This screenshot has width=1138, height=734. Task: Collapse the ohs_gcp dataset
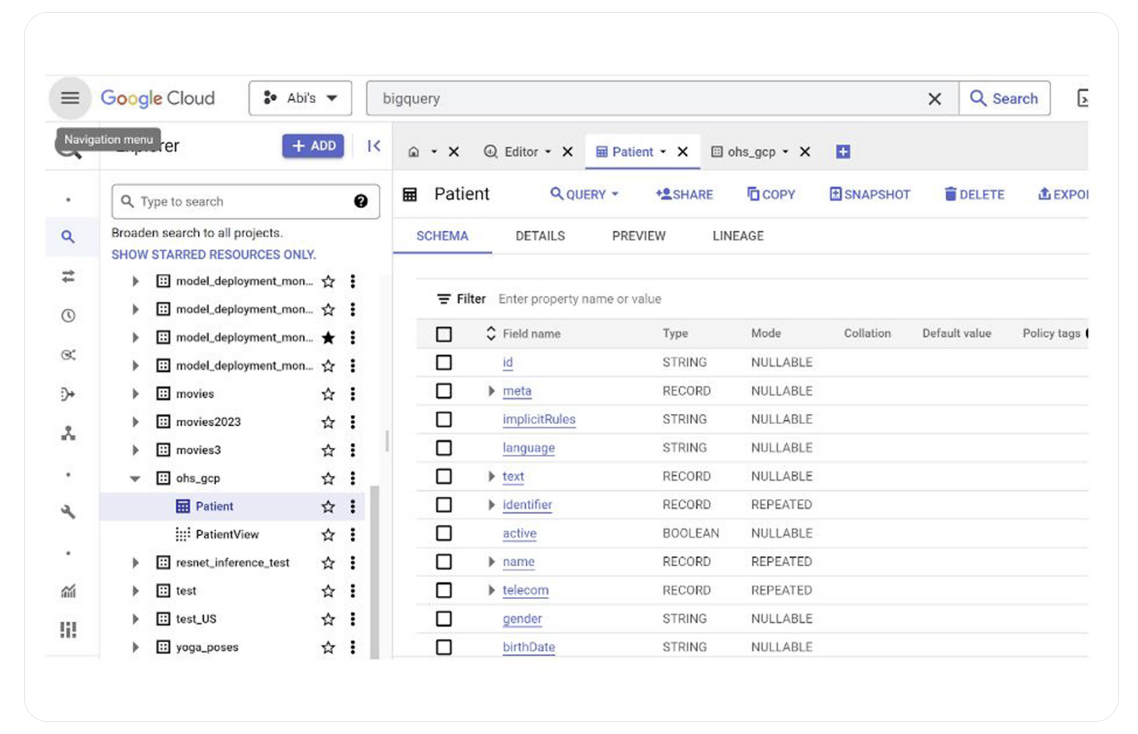(x=135, y=479)
